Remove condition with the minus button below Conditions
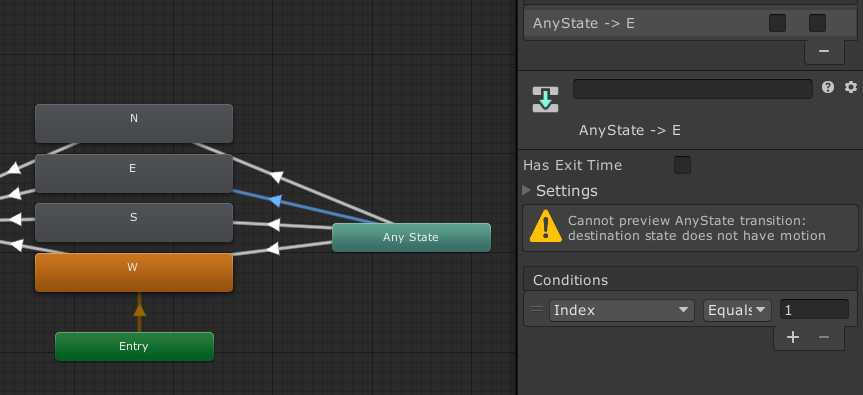This screenshot has height=395, width=863. 824,337
